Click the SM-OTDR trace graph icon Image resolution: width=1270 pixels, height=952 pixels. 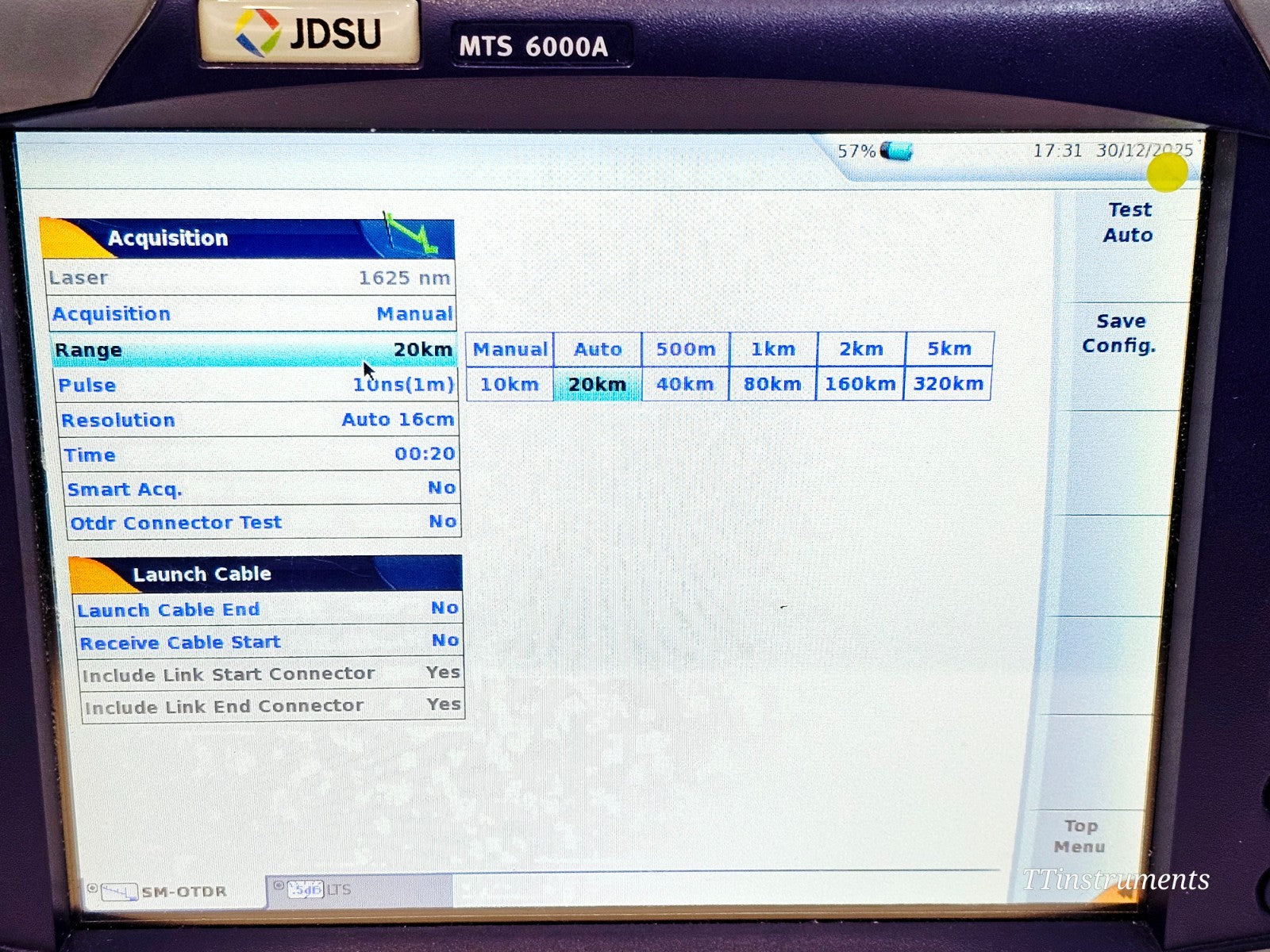tap(119, 891)
